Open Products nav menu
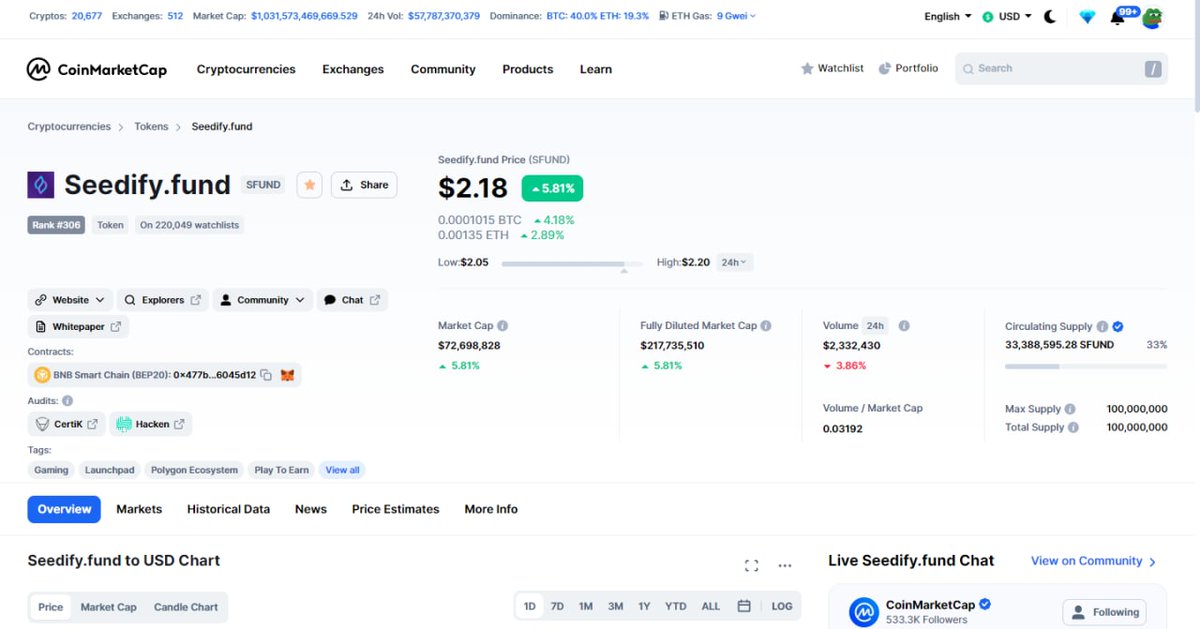 pos(528,69)
